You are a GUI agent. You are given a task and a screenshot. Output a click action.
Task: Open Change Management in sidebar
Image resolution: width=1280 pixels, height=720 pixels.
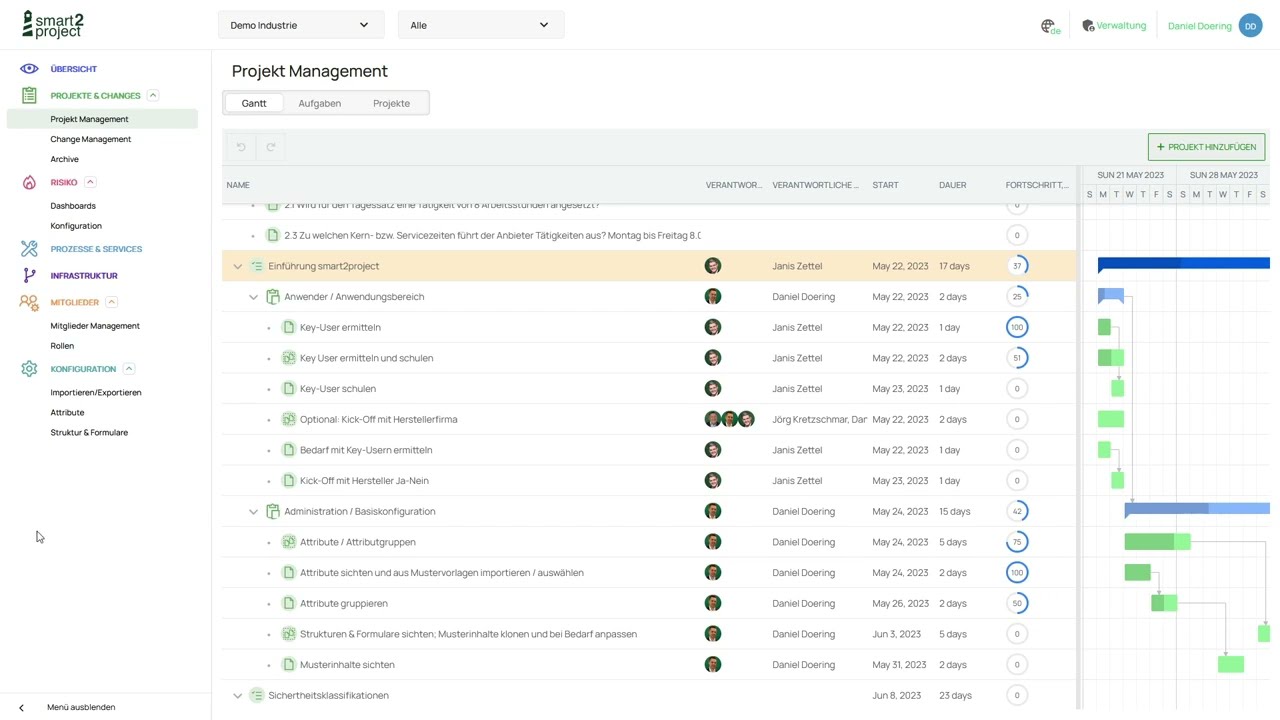[x=91, y=139]
